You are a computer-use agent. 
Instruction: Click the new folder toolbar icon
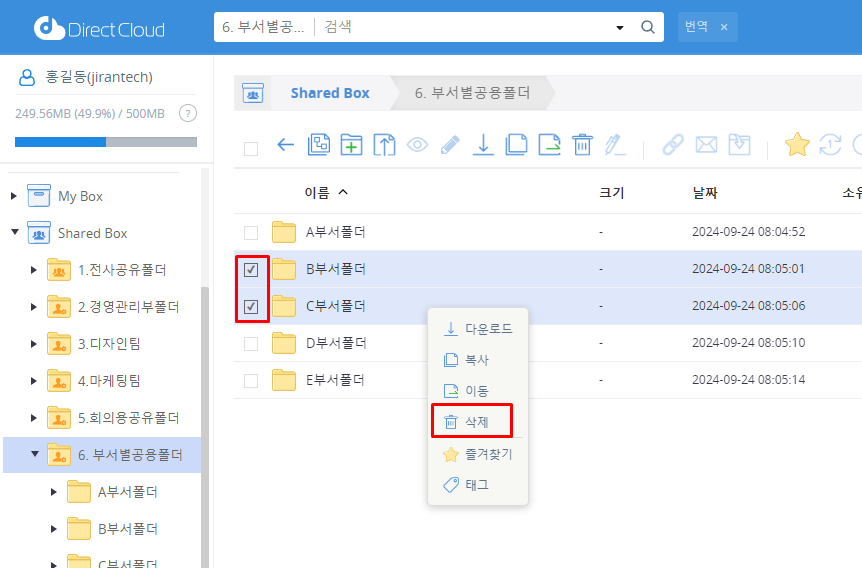point(351,145)
